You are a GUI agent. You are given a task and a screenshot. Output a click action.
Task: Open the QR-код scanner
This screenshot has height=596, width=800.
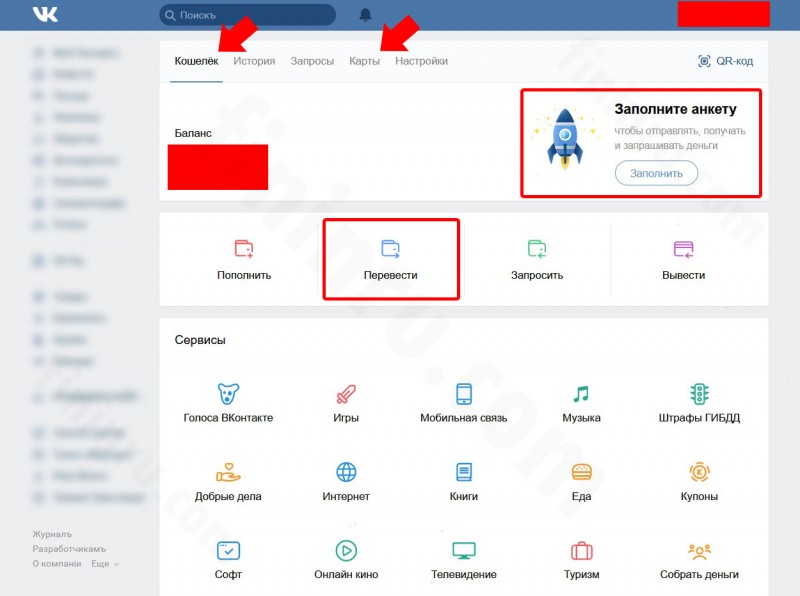tap(725, 61)
